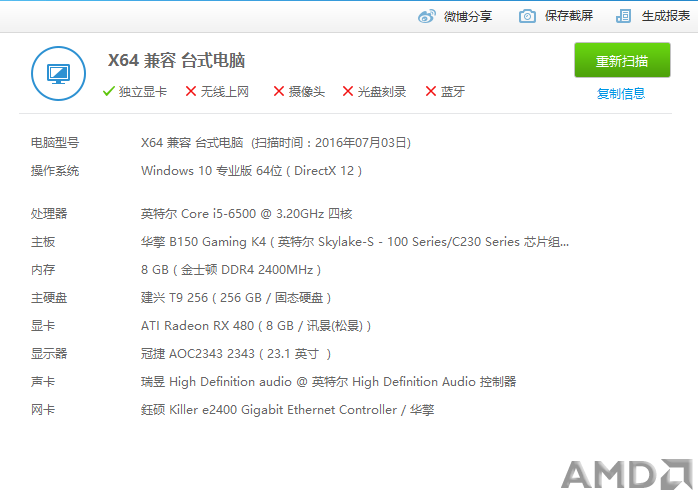Click the 8 GB 金士顿 DDR4 value
Screen dimensions: 698x495
tap(231, 270)
